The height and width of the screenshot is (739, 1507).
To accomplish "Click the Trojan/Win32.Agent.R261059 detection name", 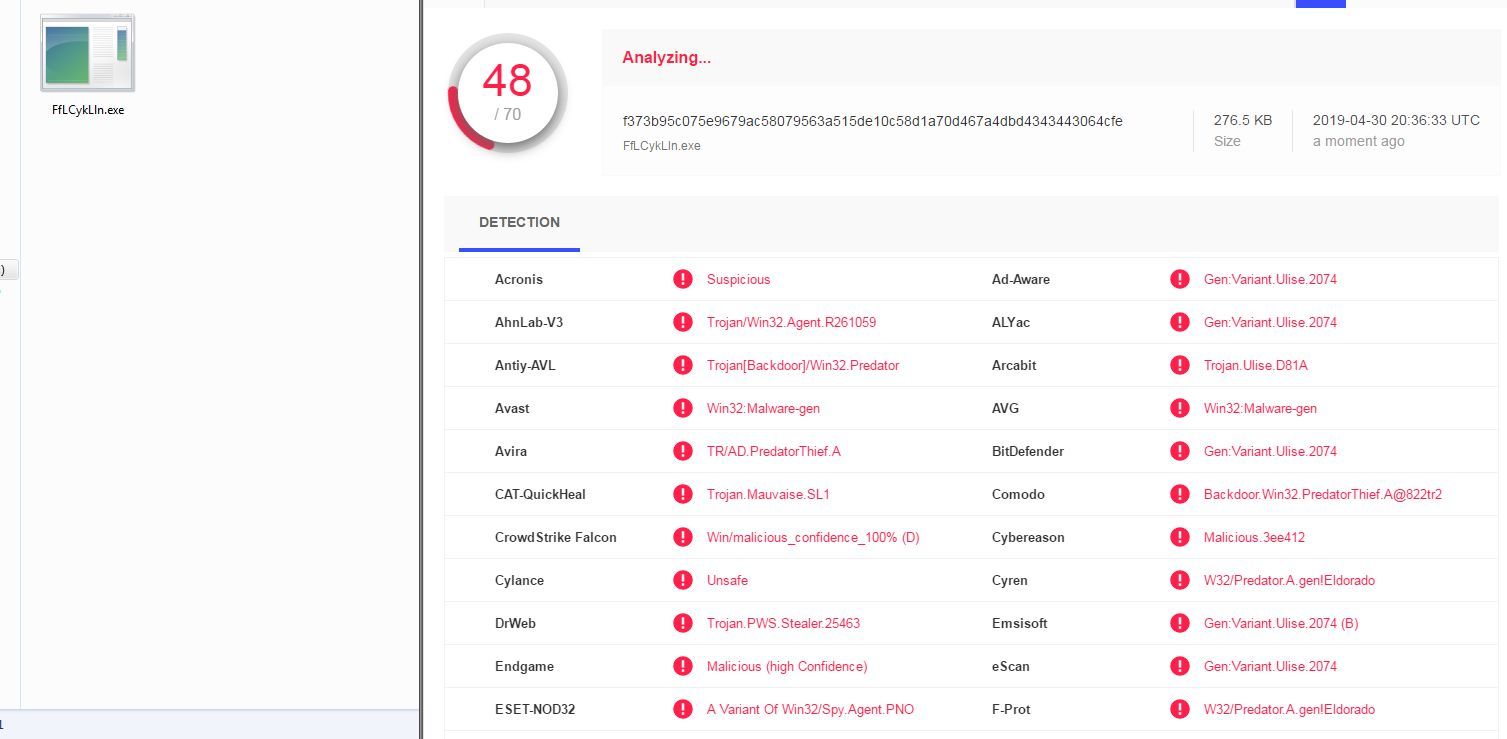I will [x=791, y=323].
